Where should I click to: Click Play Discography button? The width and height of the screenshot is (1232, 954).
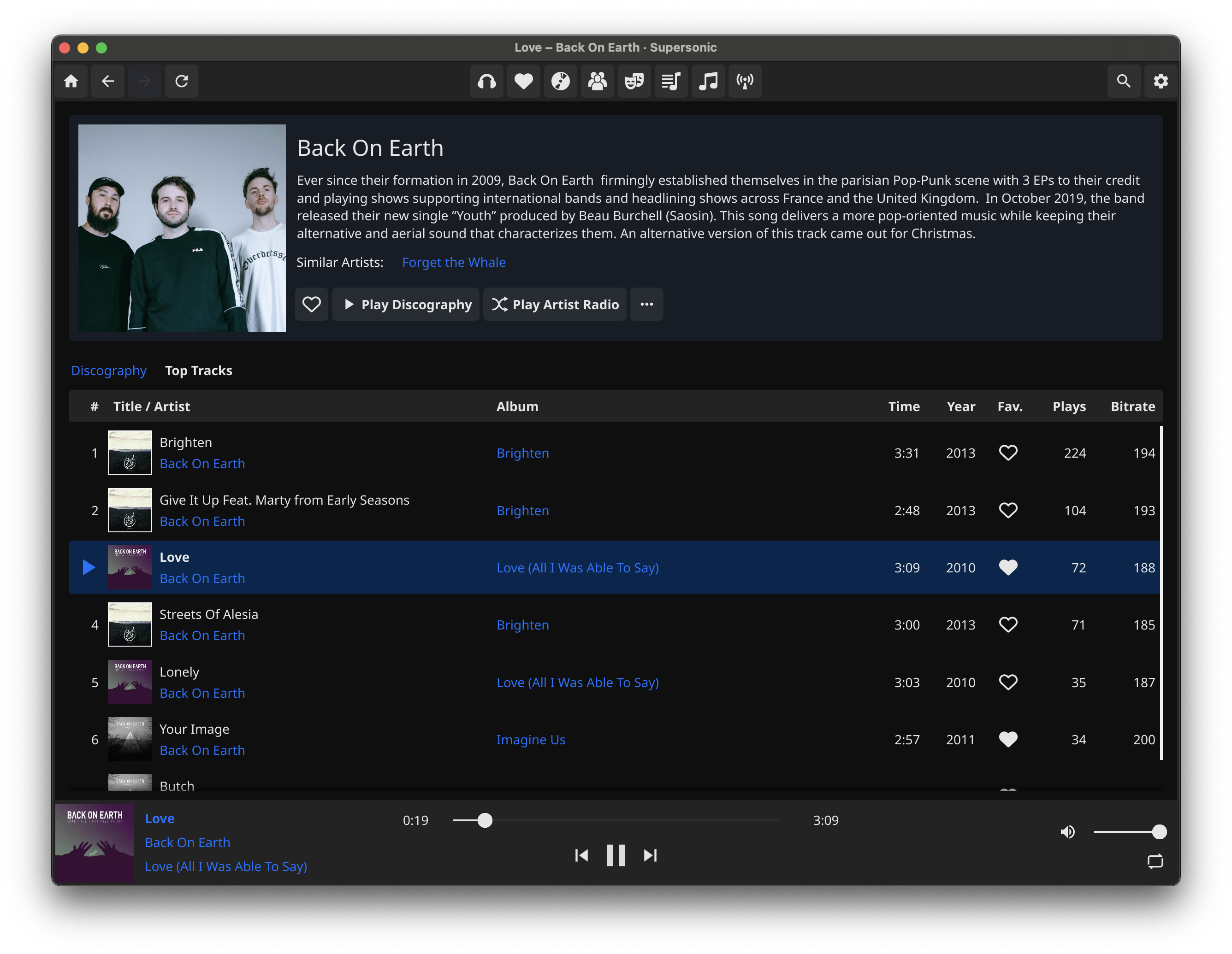click(x=406, y=305)
